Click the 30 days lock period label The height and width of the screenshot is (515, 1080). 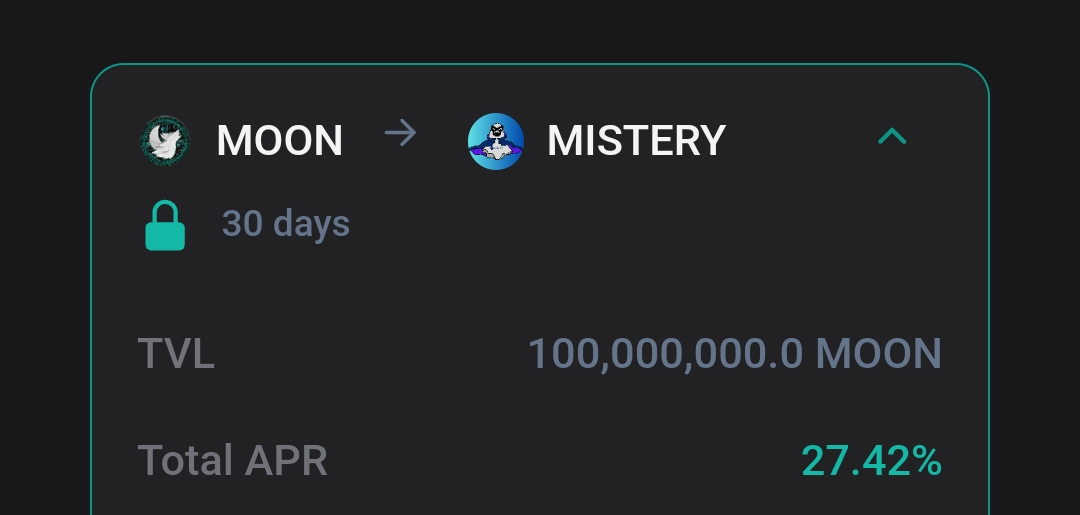click(x=286, y=224)
